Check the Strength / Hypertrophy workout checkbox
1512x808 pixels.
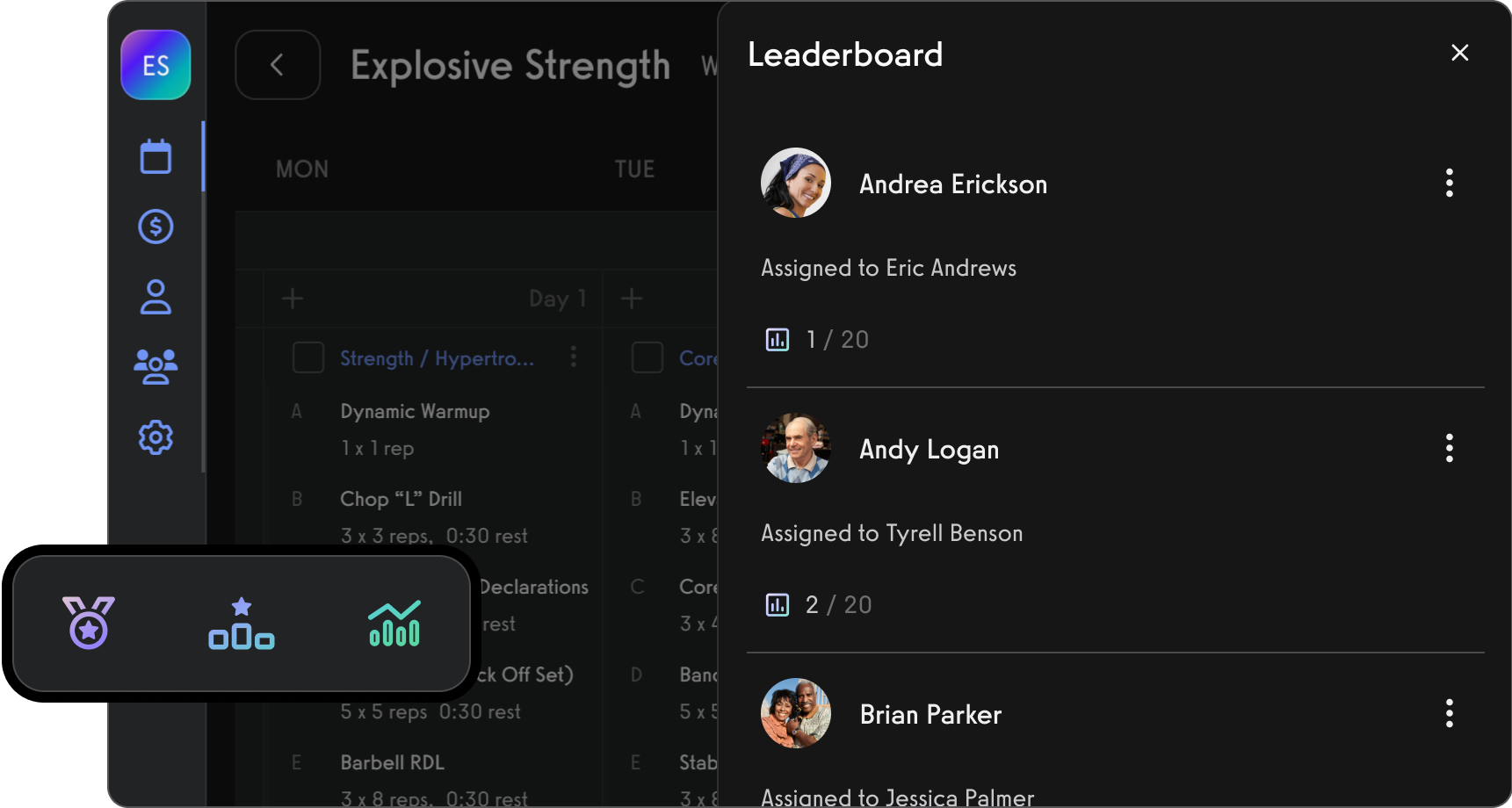pos(308,357)
